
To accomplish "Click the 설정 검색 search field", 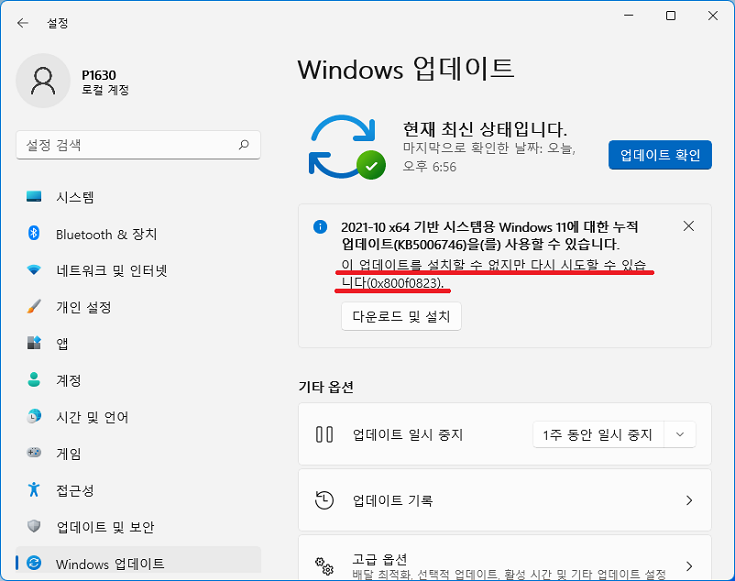I will 138,145.
